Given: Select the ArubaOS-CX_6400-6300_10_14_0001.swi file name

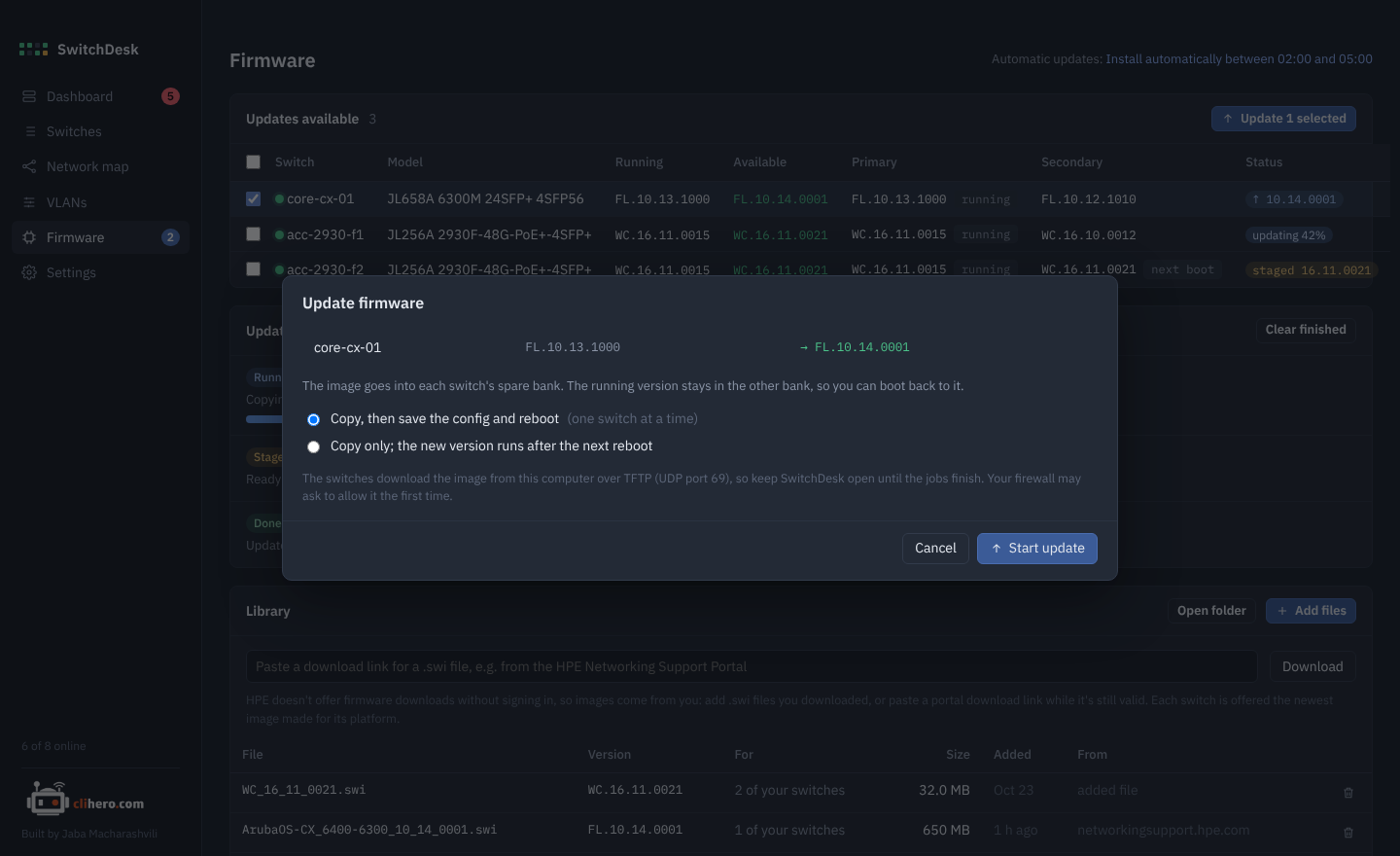Looking at the screenshot, I should click(369, 830).
